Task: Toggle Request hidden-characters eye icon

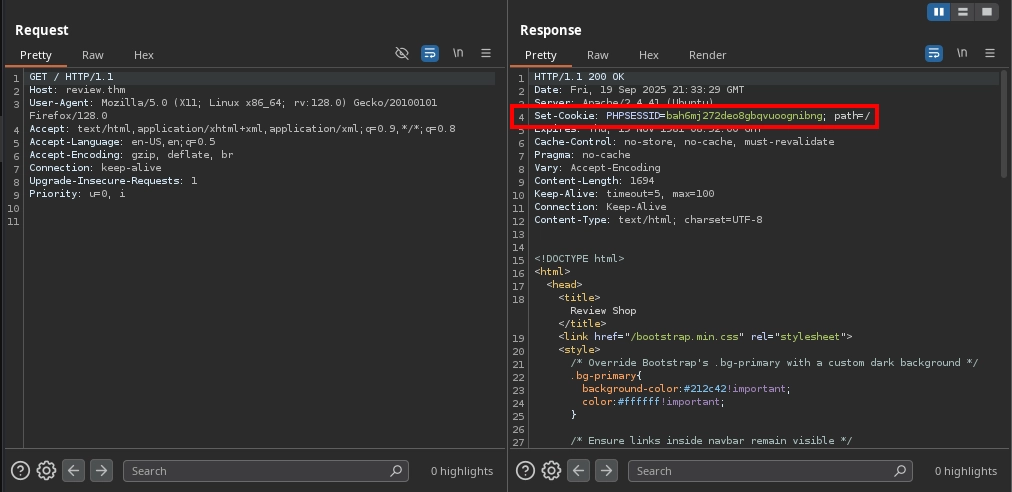Action: click(402, 53)
